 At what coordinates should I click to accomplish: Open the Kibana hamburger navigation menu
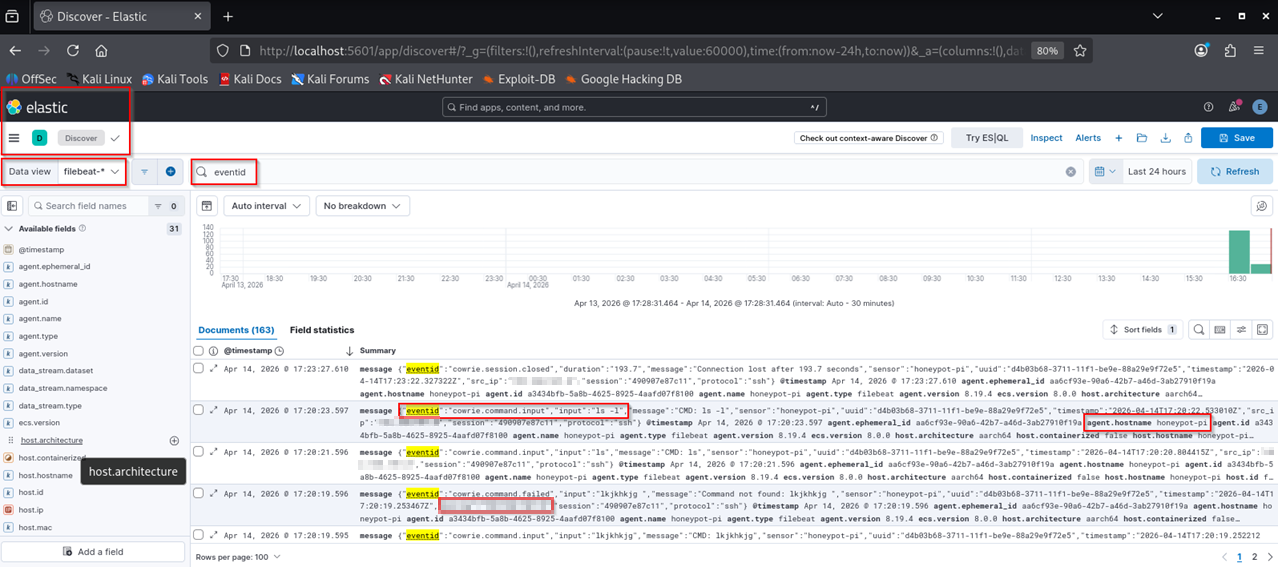tap(14, 138)
